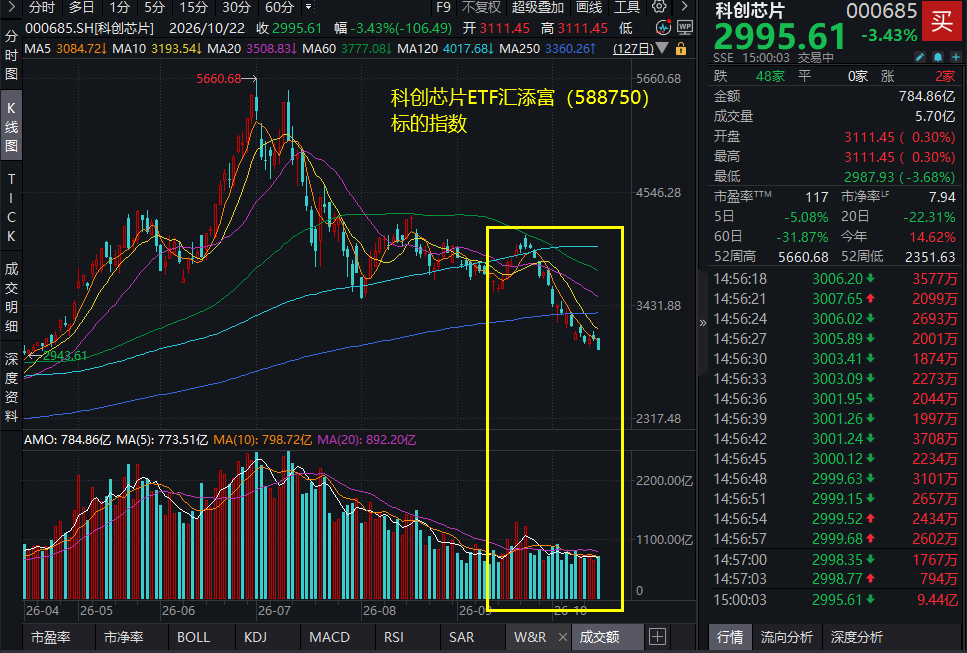Close the W&R indicator tab
The width and height of the screenshot is (967, 653).
pos(562,637)
